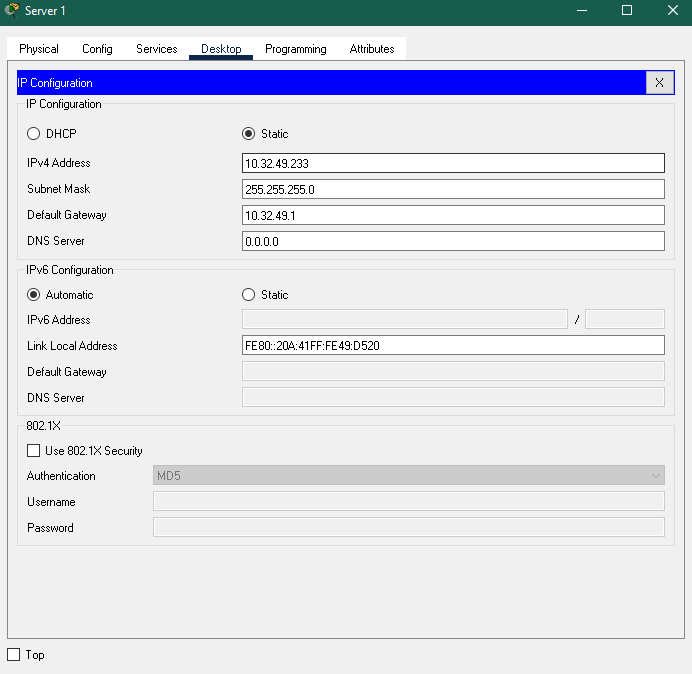
Task: Click the 'Link Local Address' label
Action: [72, 346]
